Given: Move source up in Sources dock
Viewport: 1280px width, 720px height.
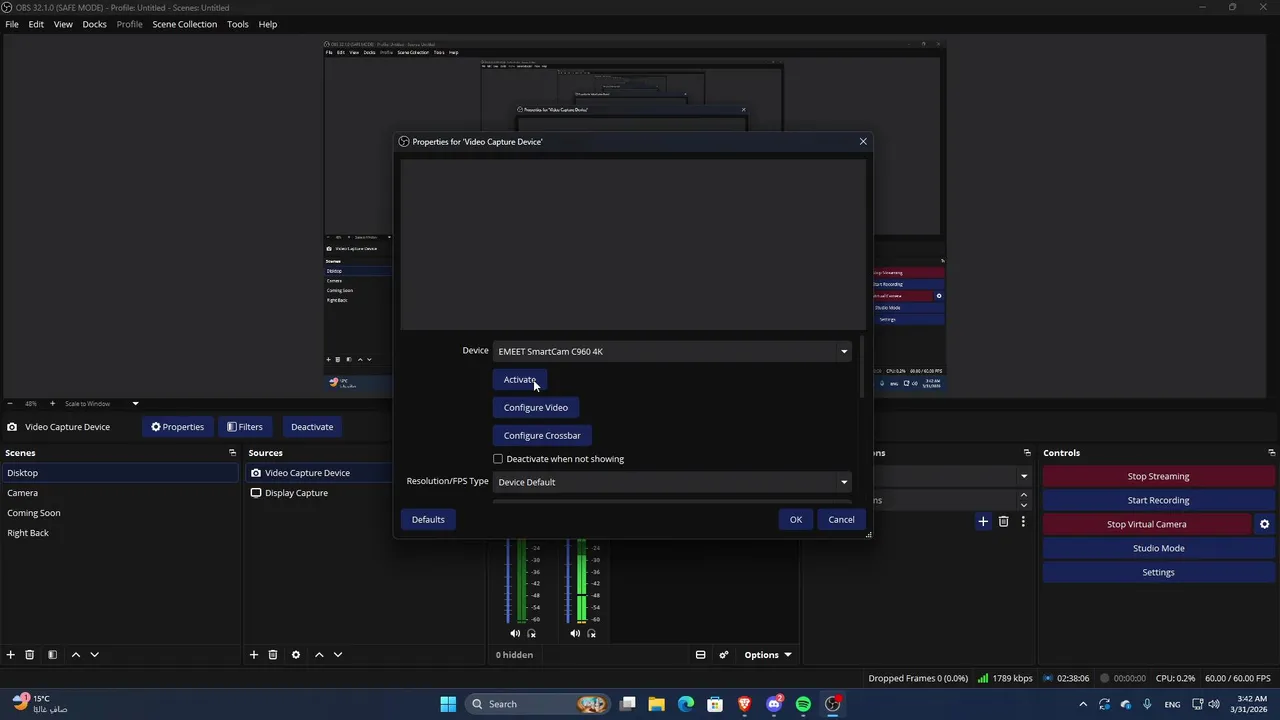Looking at the screenshot, I should (x=319, y=655).
